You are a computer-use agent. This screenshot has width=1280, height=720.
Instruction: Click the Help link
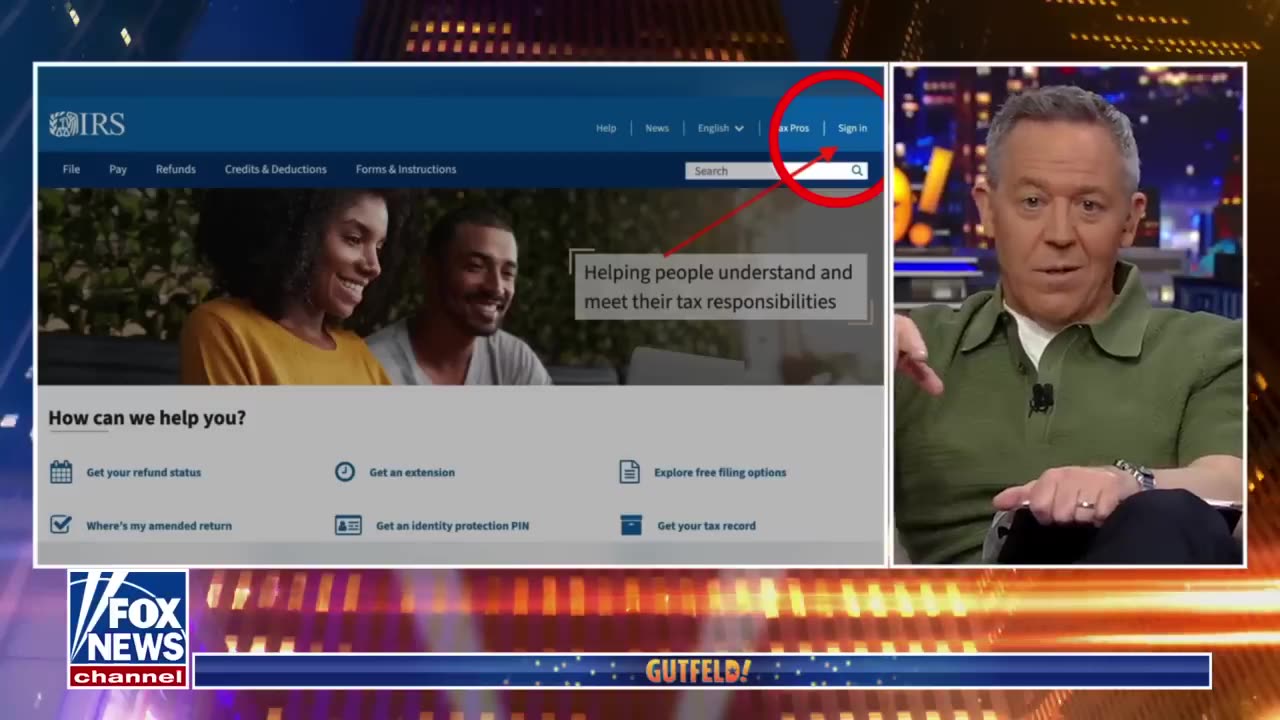click(606, 128)
